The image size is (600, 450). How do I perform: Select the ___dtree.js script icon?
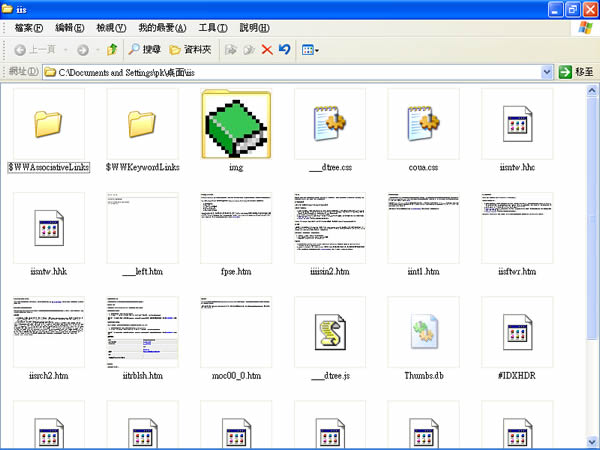coord(330,332)
